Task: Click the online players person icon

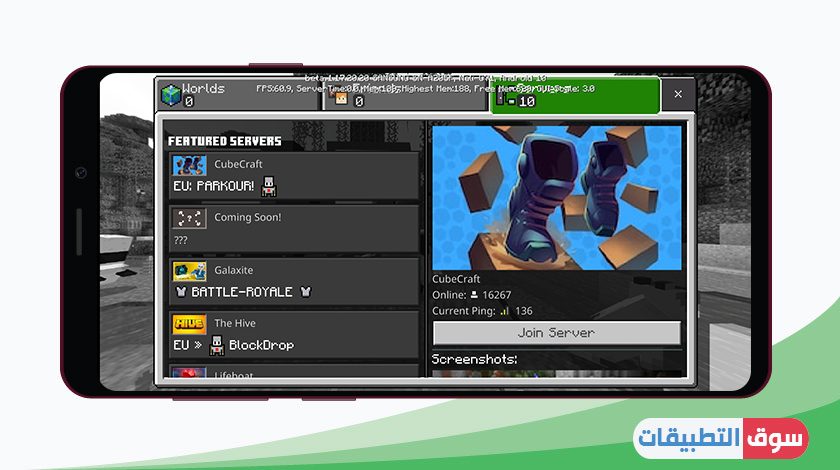Action: click(x=474, y=295)
